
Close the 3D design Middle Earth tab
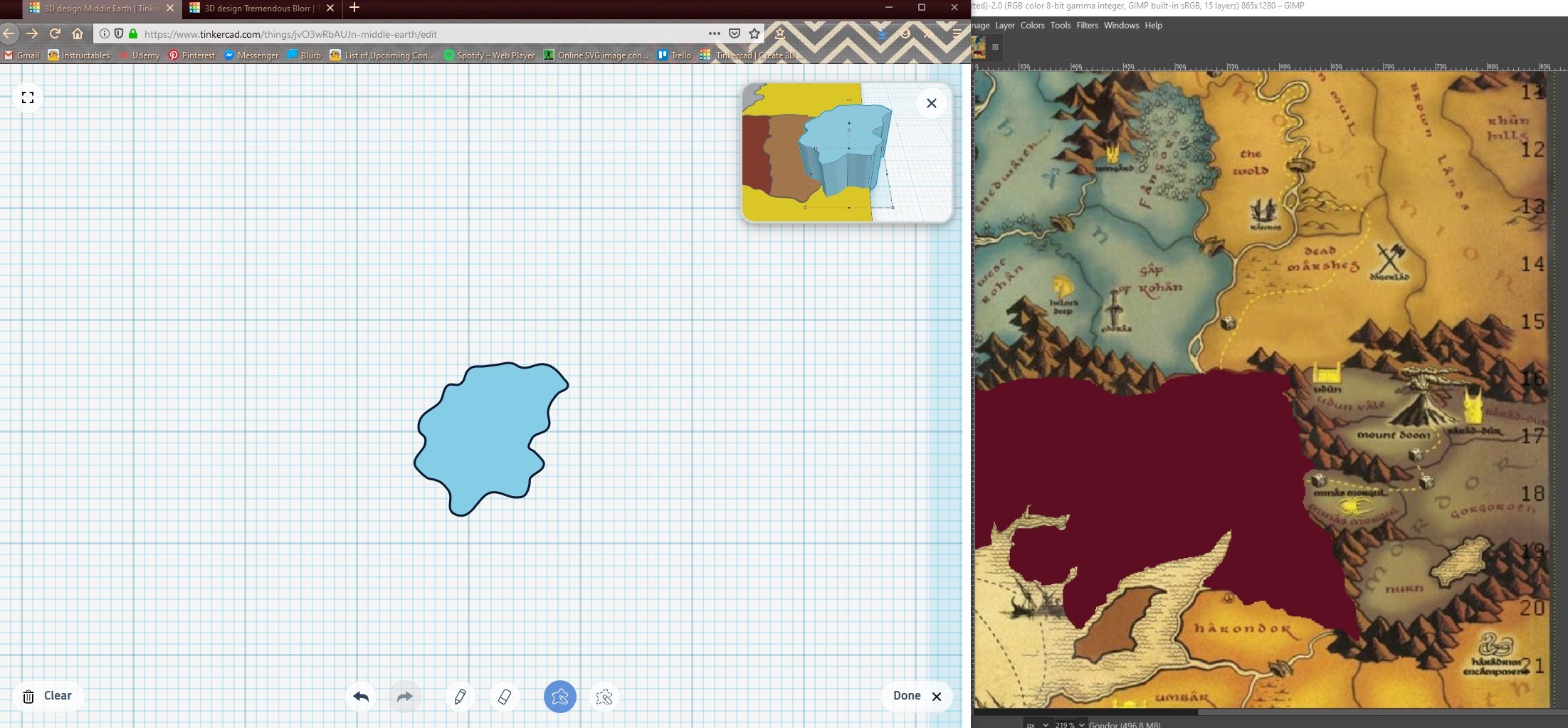pyautogui.click(x=169, y=9)
